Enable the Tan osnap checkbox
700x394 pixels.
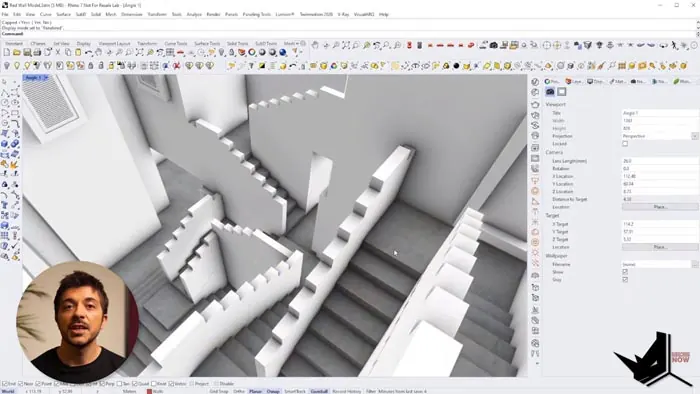119,384
